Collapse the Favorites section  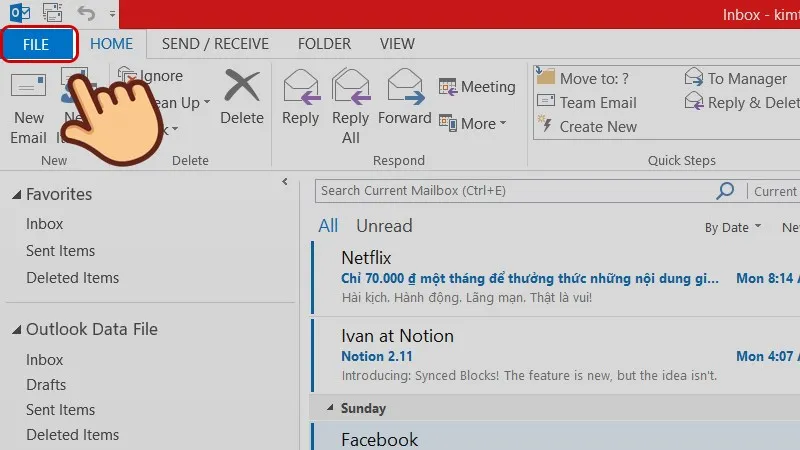[x=17, y=194]
